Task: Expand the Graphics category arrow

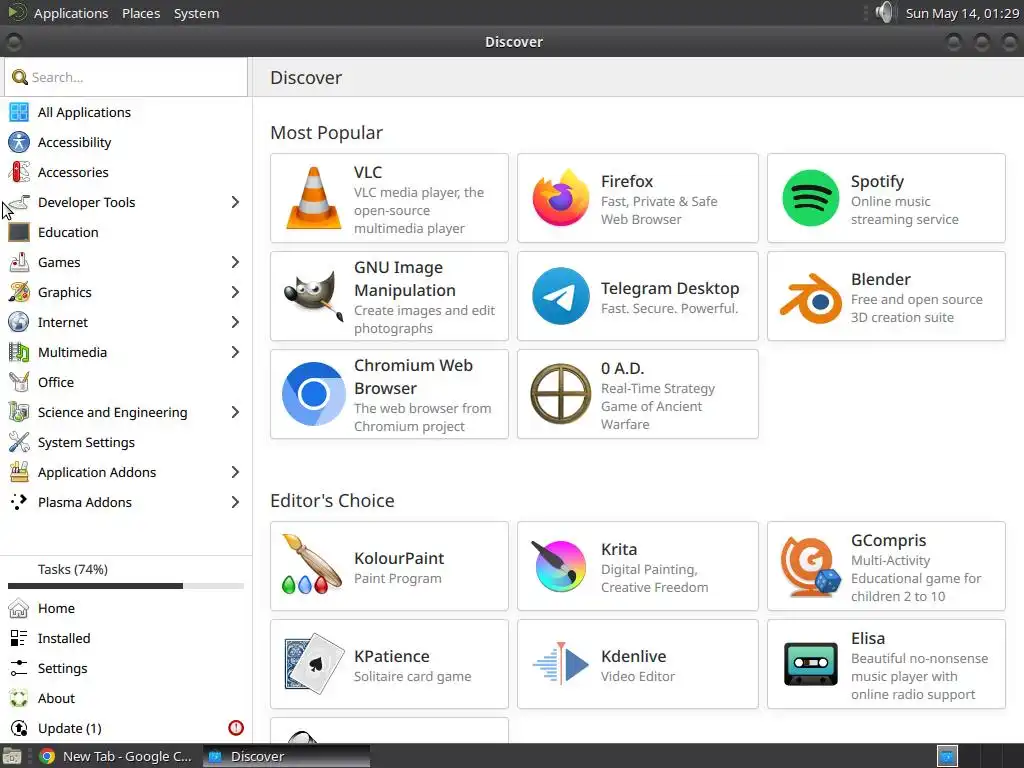Action: [x=235, y=293]
